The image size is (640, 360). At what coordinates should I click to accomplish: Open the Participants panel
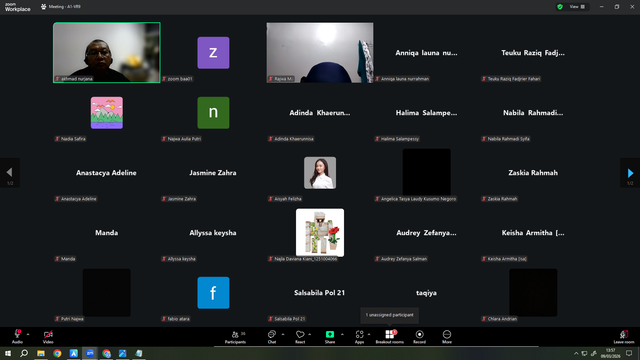236,337
